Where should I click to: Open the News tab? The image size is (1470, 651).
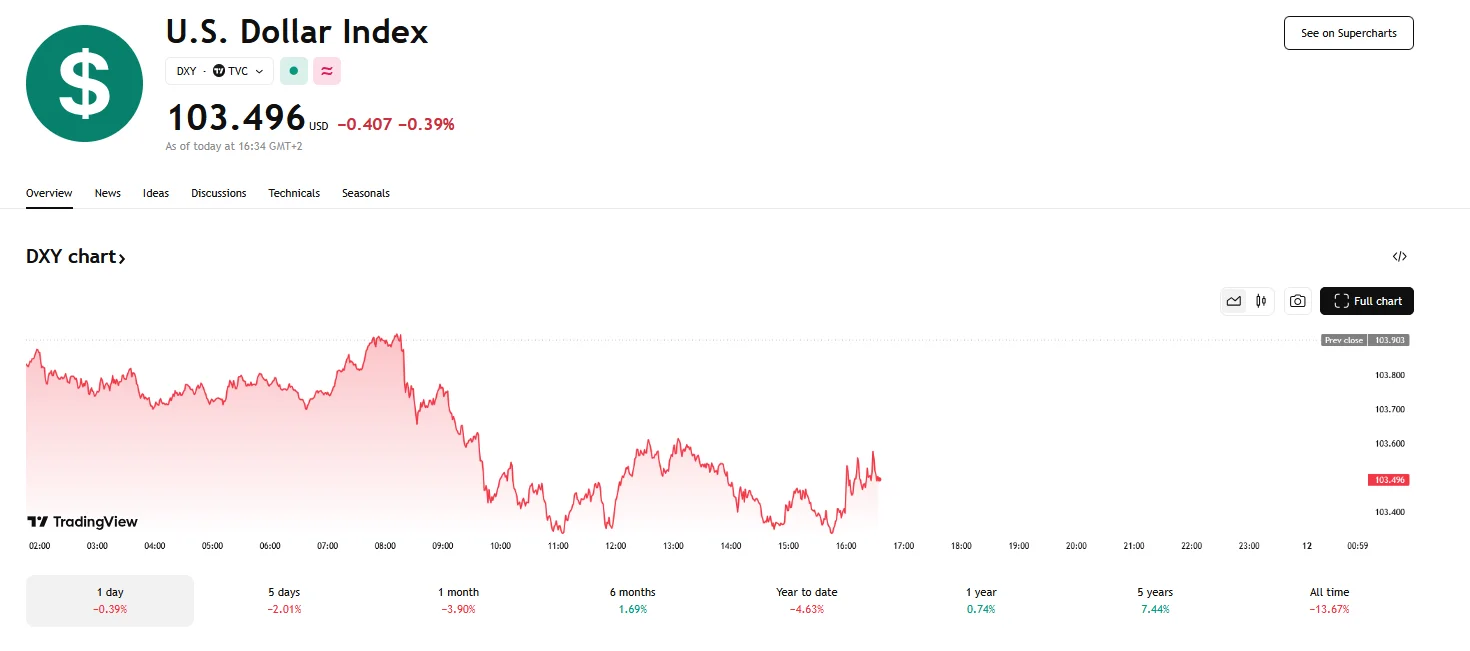point(107,193)
